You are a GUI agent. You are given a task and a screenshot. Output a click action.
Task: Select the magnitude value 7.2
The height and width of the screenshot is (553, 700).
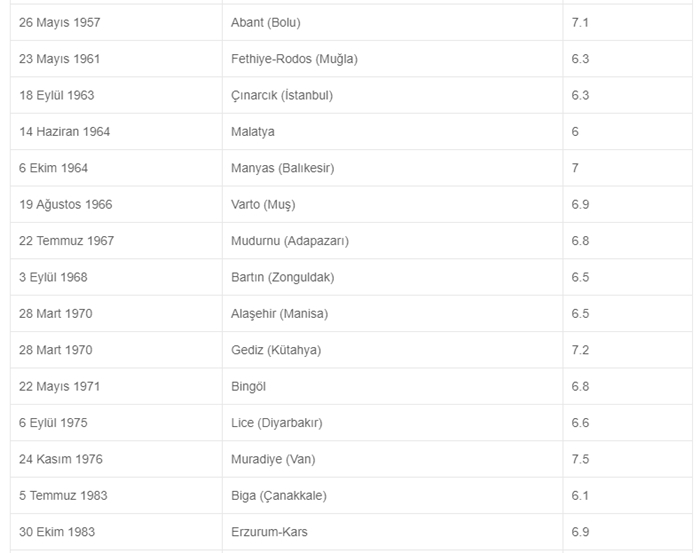click(x=580, y=350)
